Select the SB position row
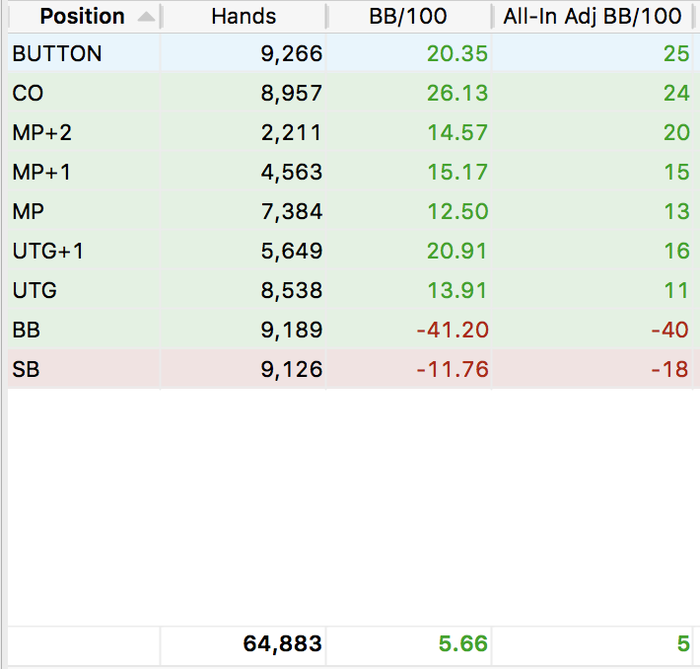 coord(350,369)
